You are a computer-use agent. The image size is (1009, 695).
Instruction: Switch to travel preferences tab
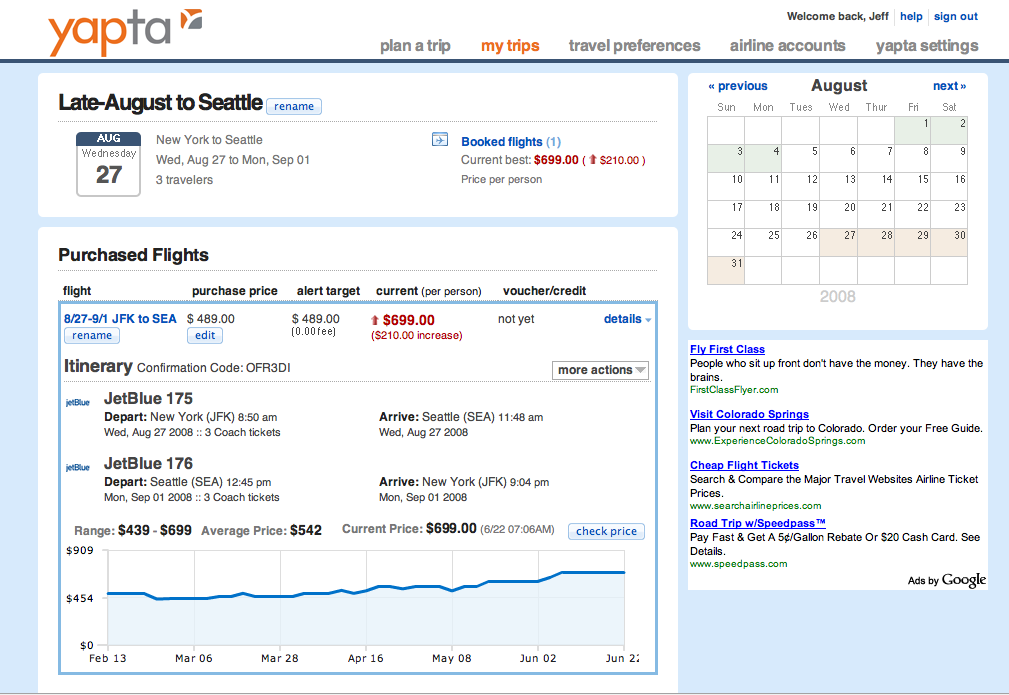[634, 46]
